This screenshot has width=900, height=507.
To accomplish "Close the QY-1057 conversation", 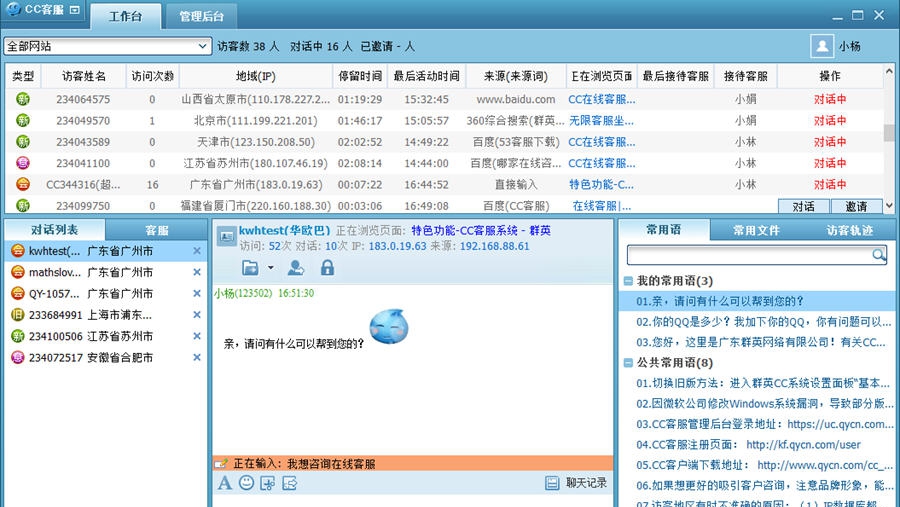I will pos(197,293).
